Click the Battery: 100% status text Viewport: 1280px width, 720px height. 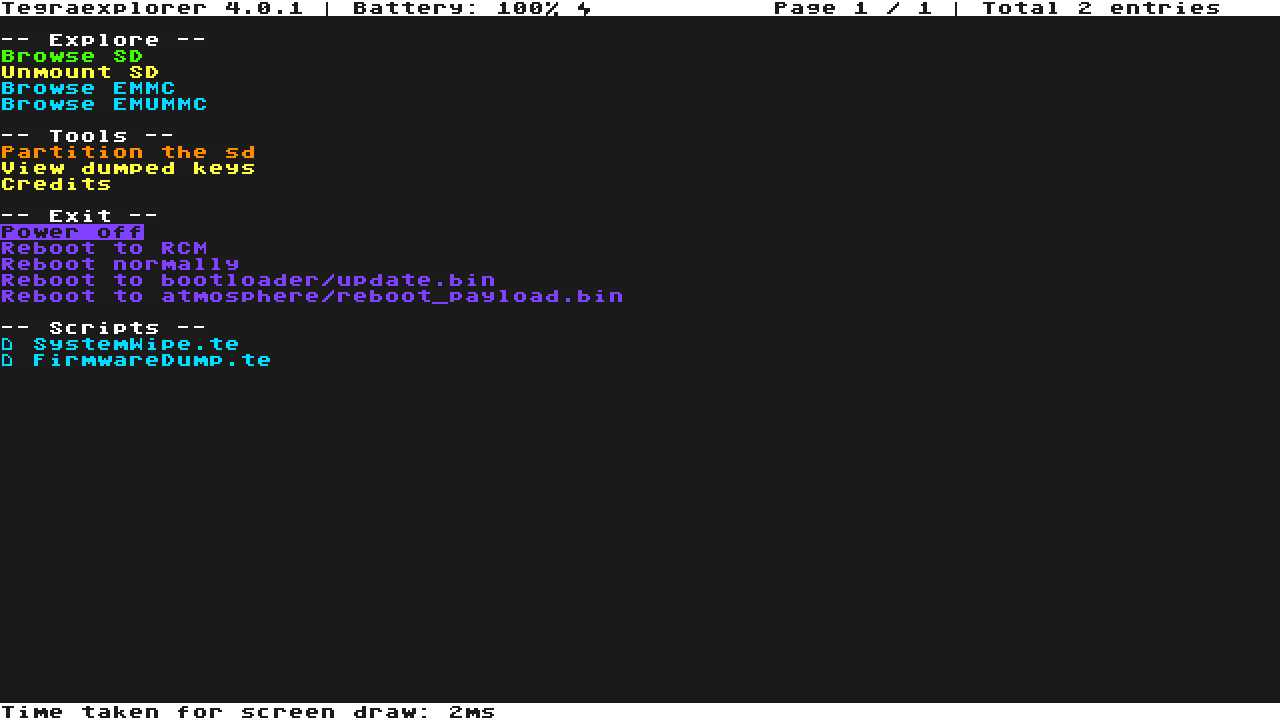click(456, 8)
